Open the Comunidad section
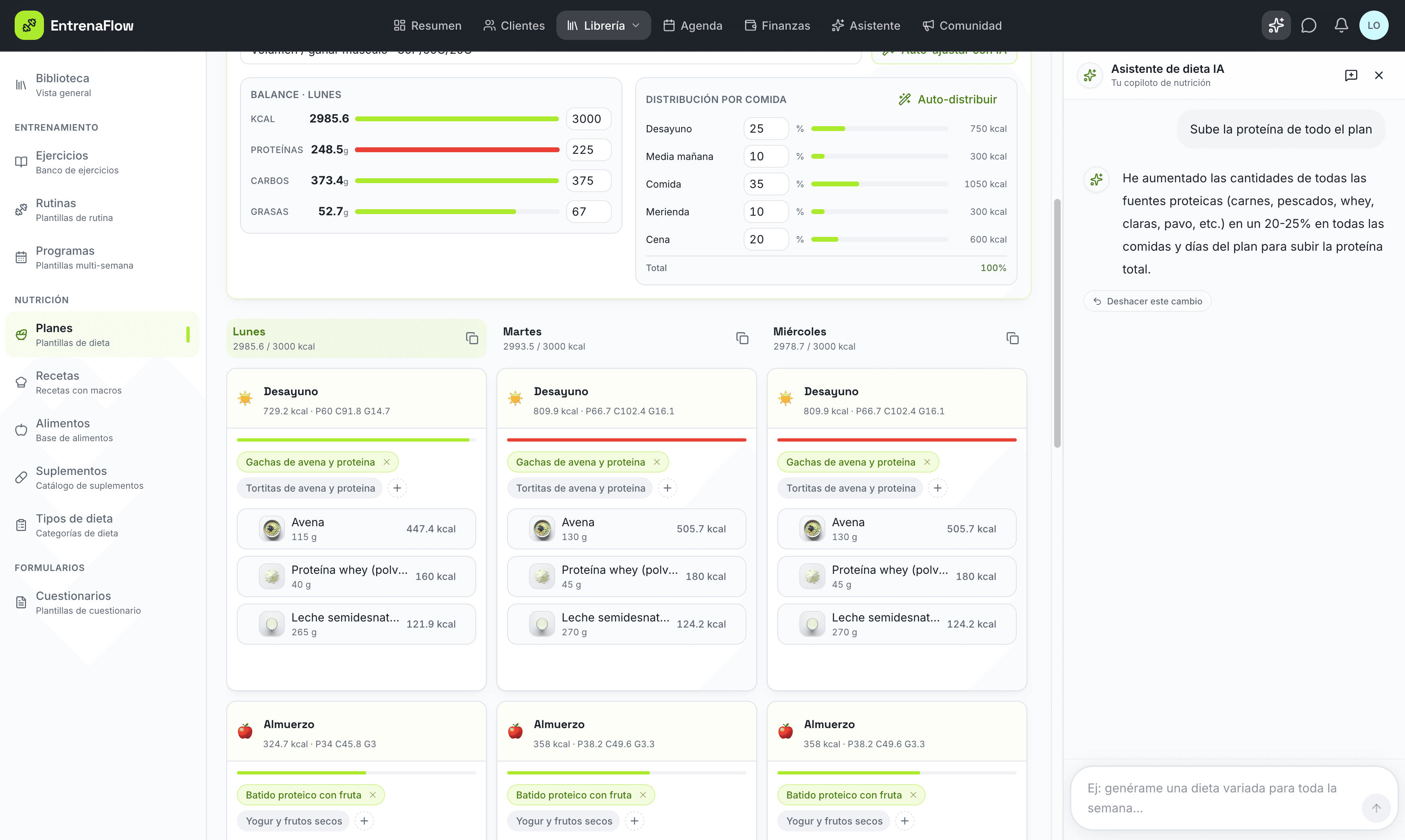Screen dimensions: 1405x840 tap(962, 26)
